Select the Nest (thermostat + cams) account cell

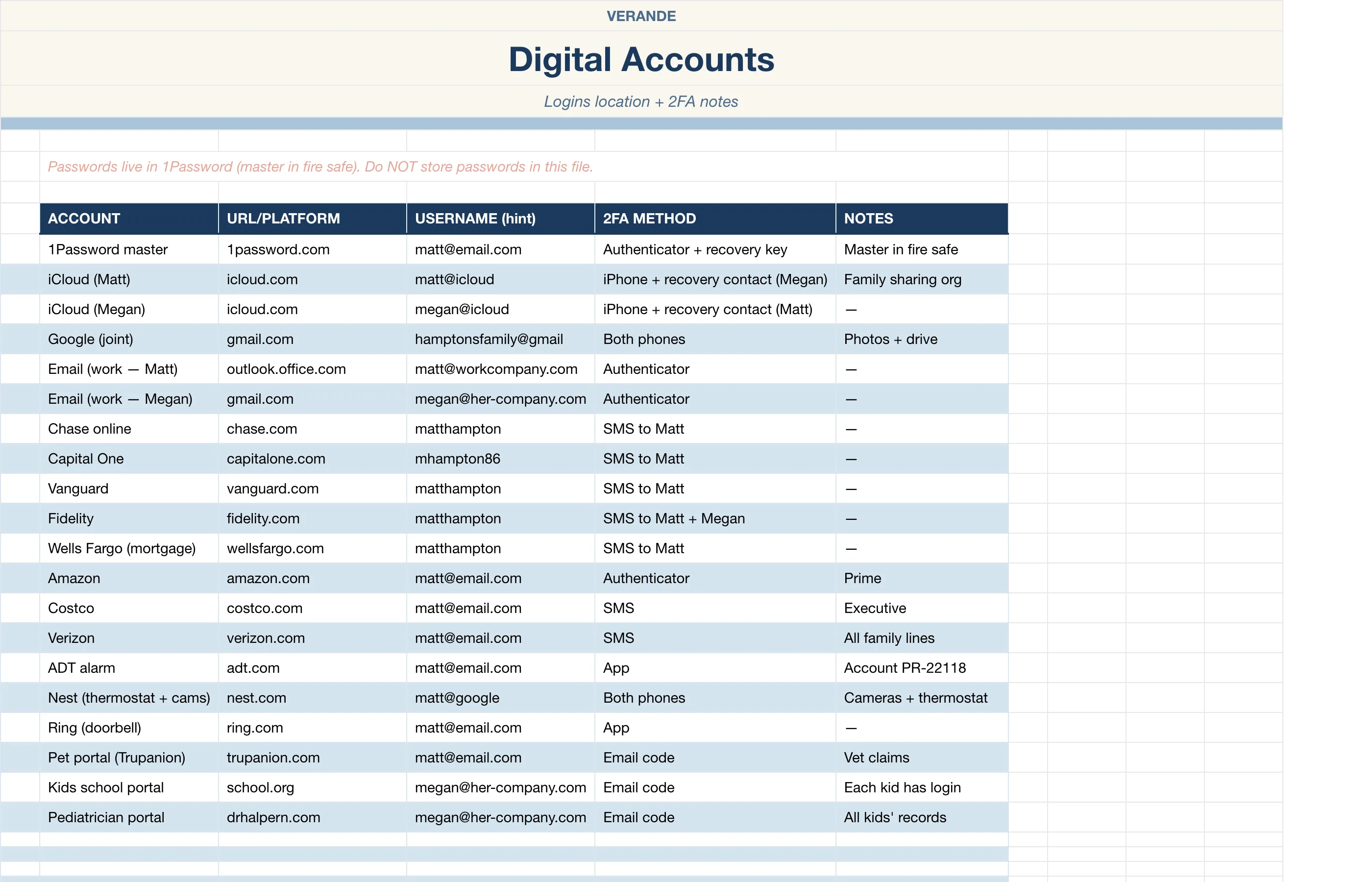tap(129, 698)
